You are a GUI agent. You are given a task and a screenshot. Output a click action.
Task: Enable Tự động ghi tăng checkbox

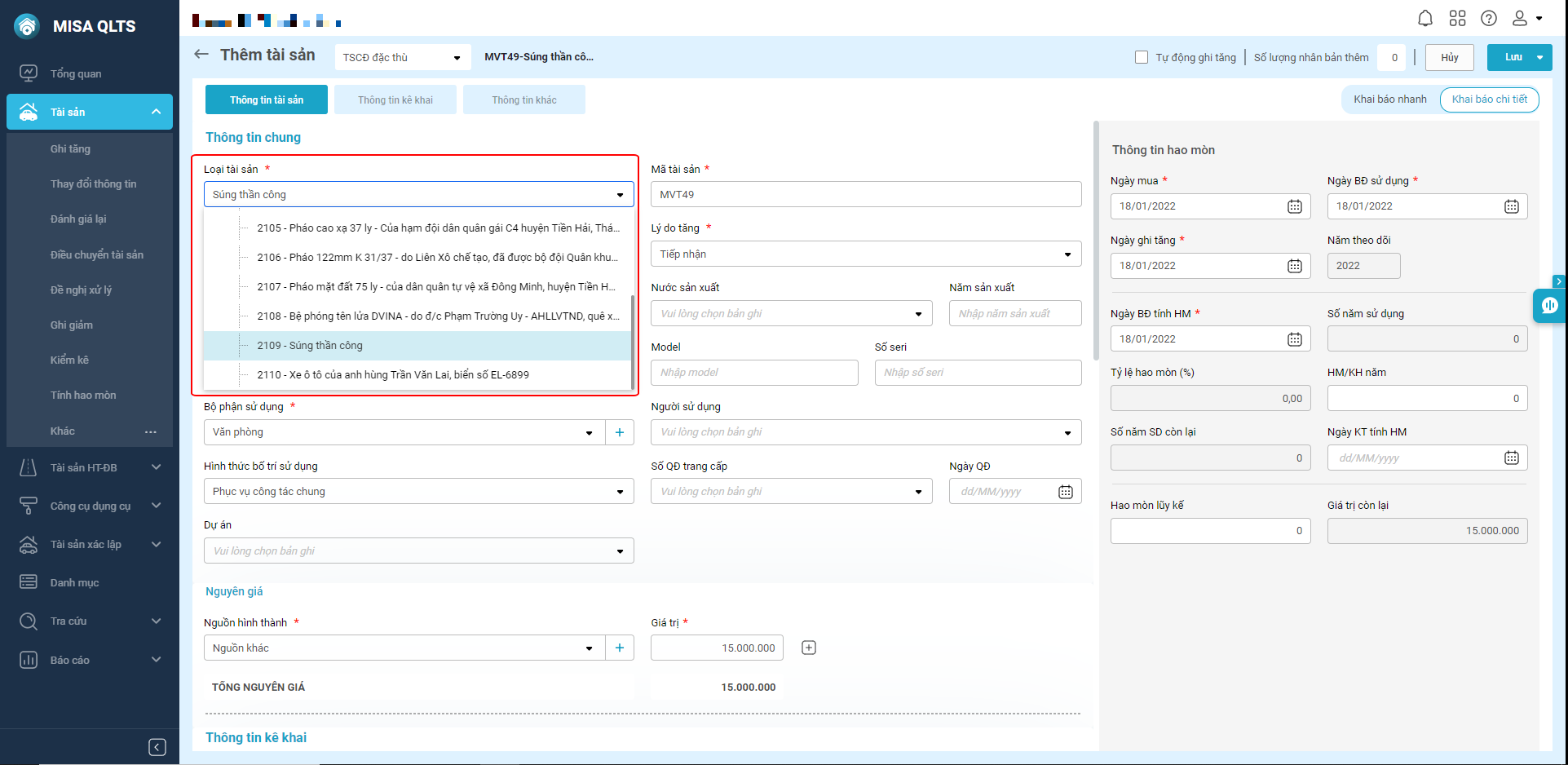(1142, 57)
